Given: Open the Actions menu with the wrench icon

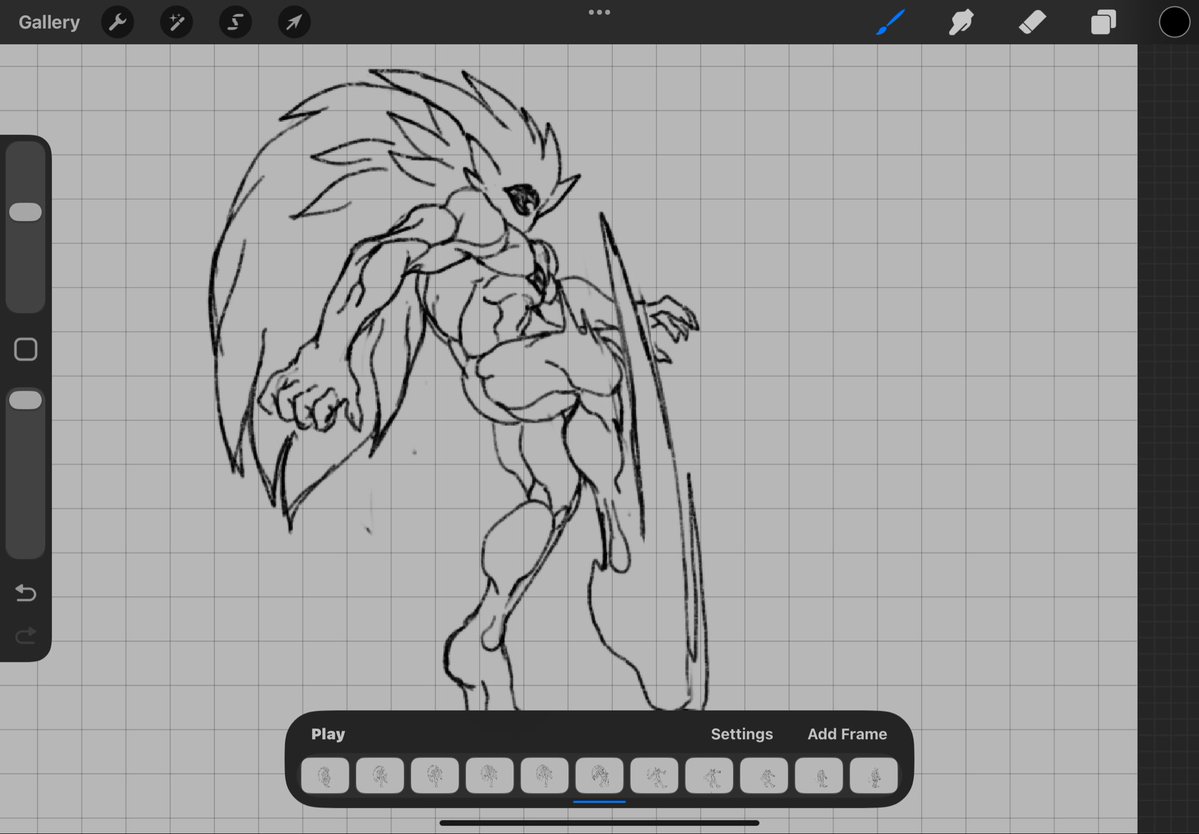Looking at the screenshot, I should point(117,21).
